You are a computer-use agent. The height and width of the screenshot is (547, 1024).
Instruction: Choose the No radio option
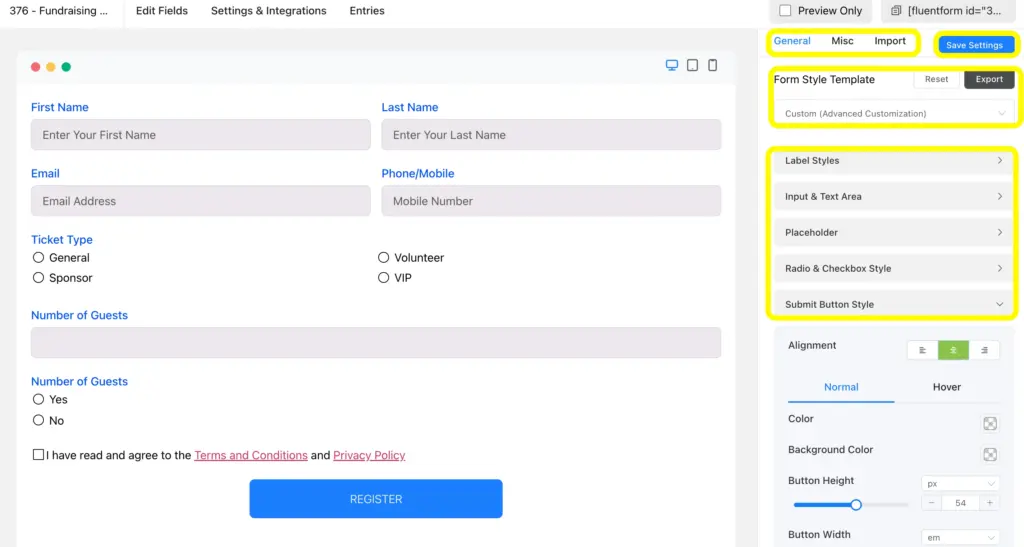click(x=39, y=420)
